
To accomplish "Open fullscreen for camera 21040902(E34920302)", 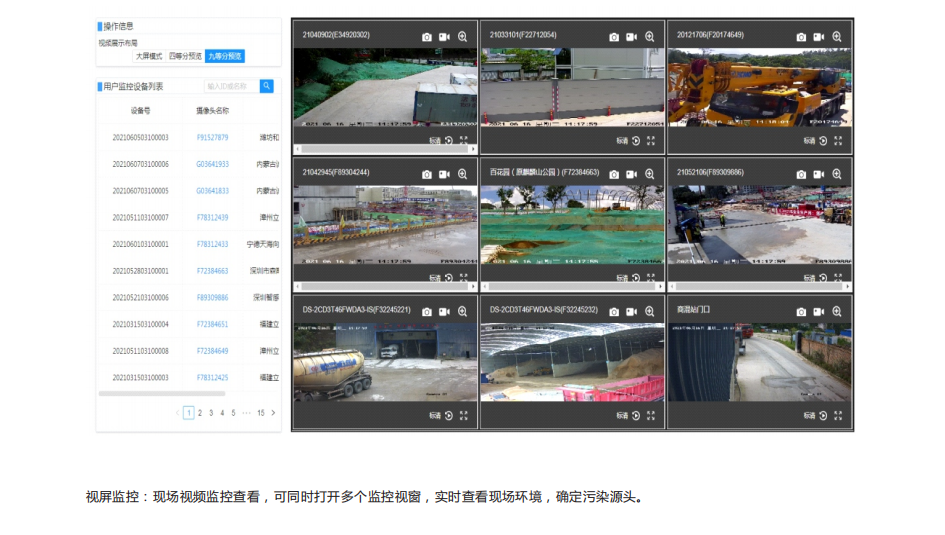I will 463,140.
